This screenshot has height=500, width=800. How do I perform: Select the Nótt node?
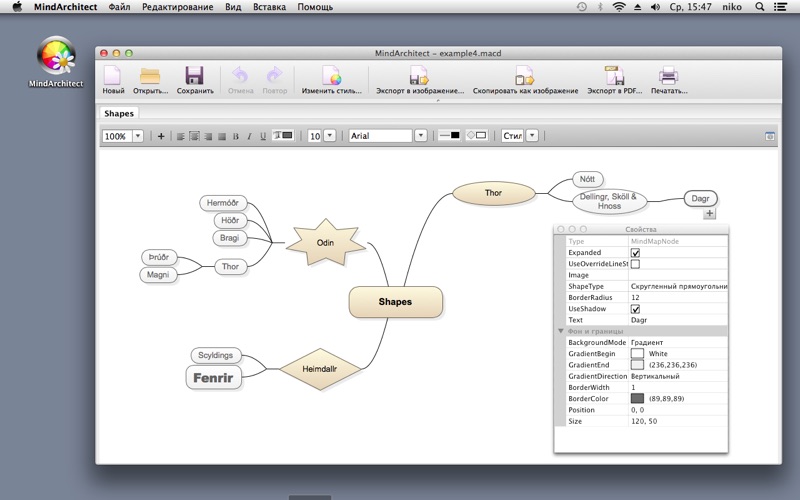pyautogui.click(x=587, y=179)
